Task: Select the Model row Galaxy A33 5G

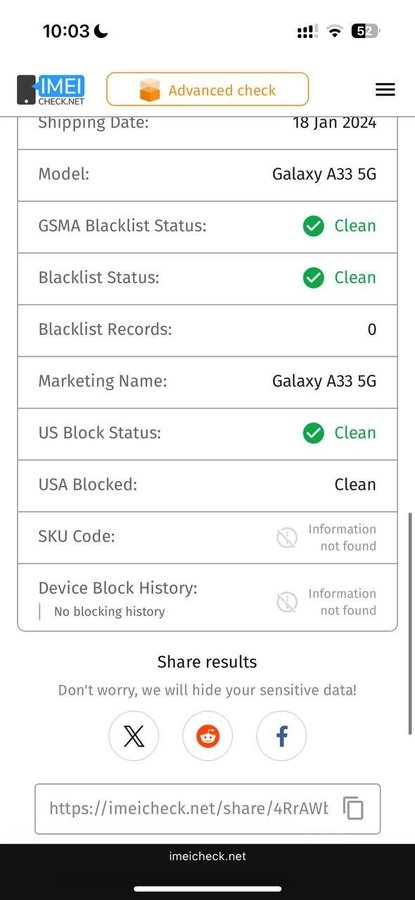Action: coord(207,175)
